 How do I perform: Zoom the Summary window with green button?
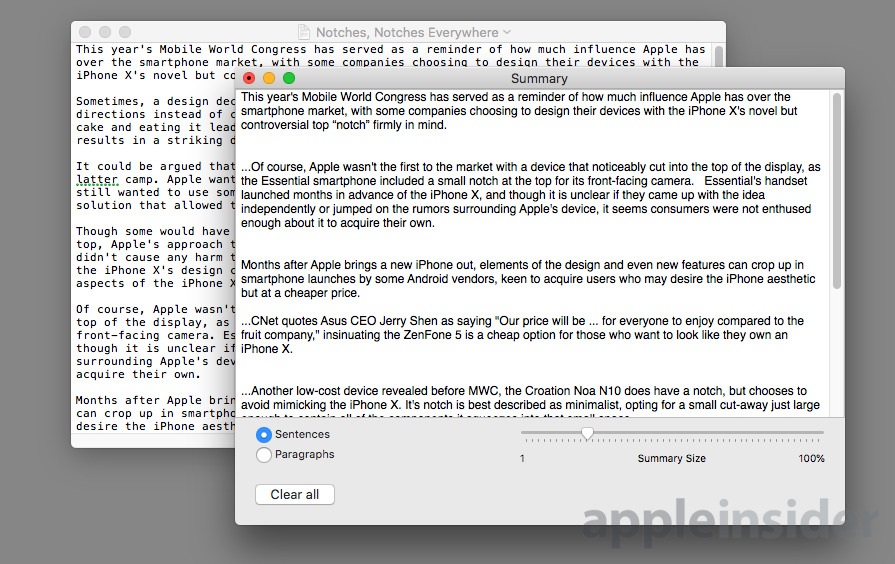click(x=289, y=78)
